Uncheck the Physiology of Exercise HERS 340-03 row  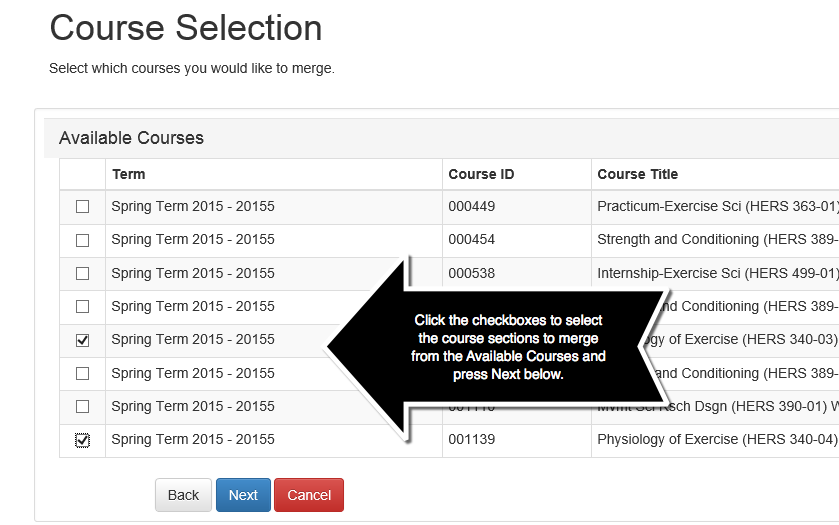[x=82, y=340]
